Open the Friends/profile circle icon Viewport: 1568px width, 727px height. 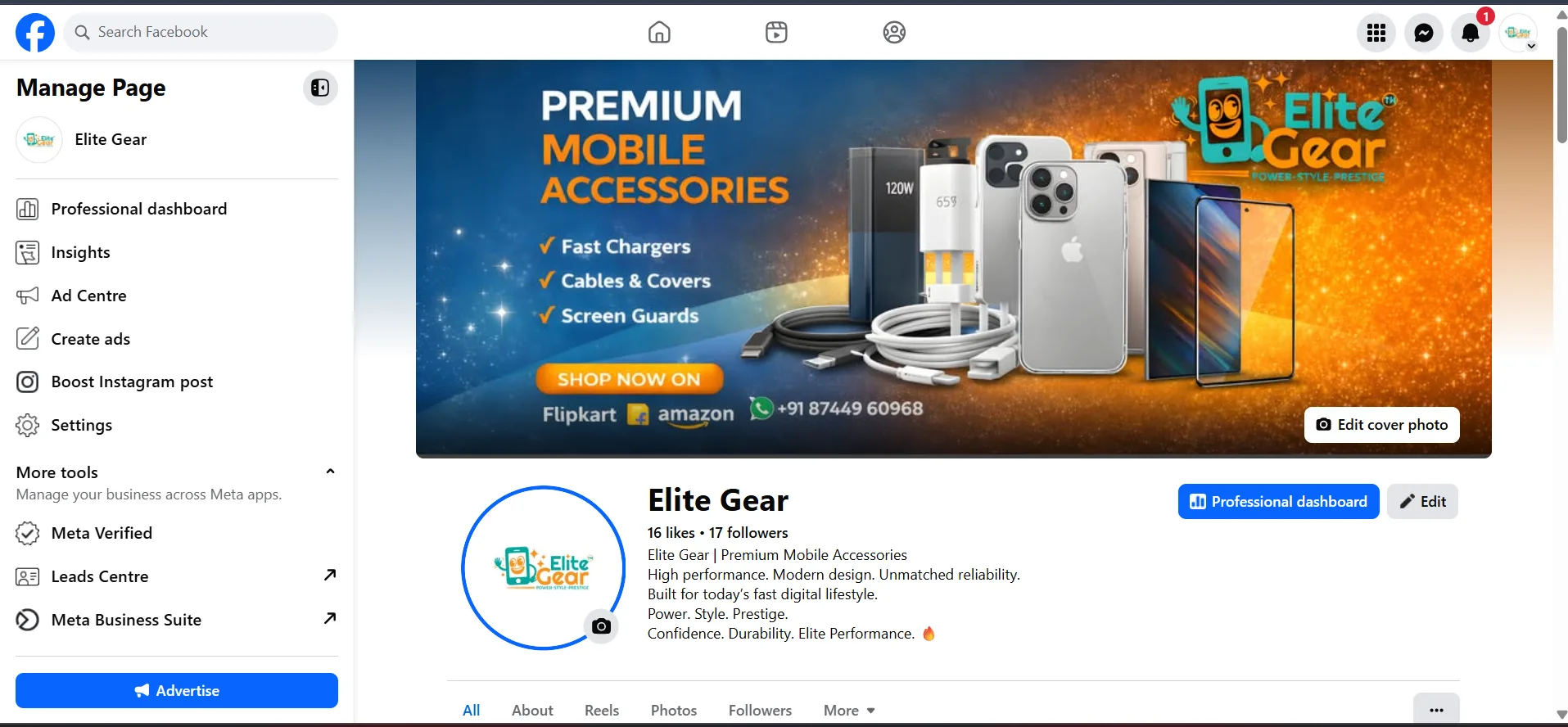(x=894, y=33)
